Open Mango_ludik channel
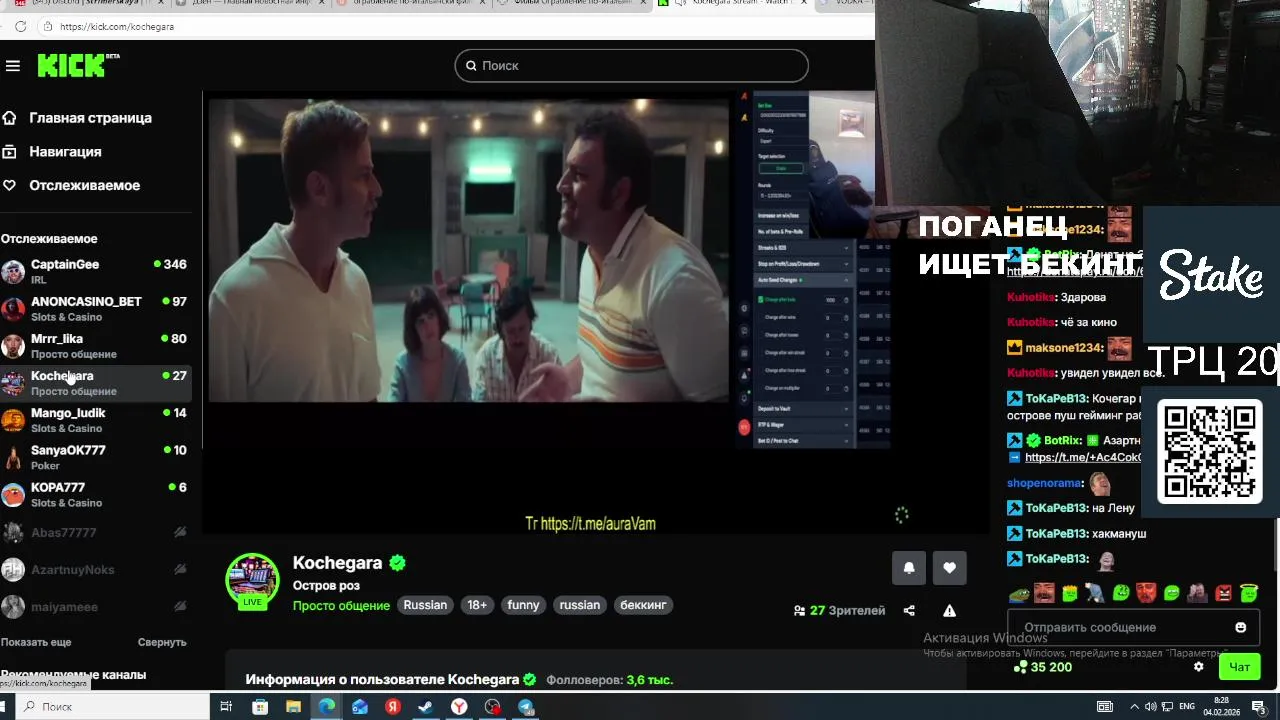Screen dimensions: 1280x720 [x=96, y=420]
